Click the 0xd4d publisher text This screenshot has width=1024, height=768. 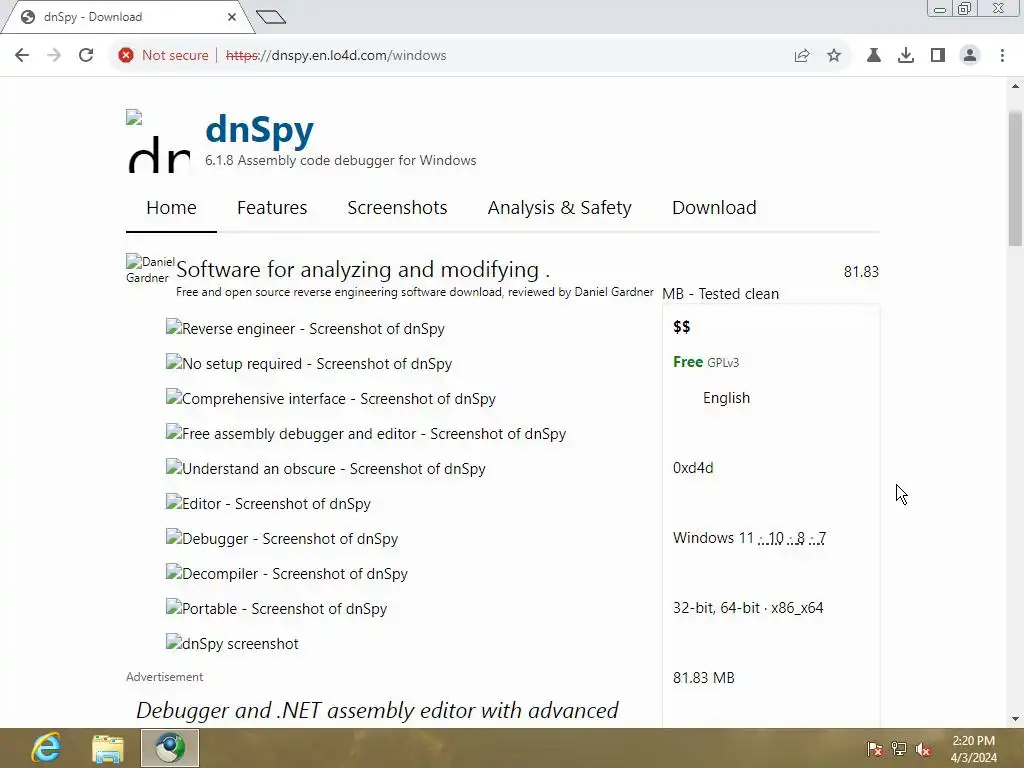[693, 468]
